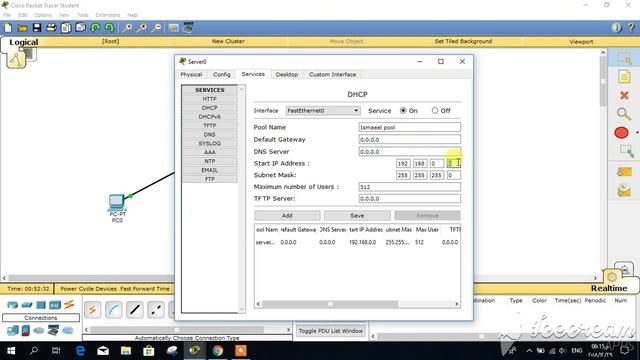Zoom in with the plus magnifier icon
Screen dimensions: 640x360
coord(127,28)
